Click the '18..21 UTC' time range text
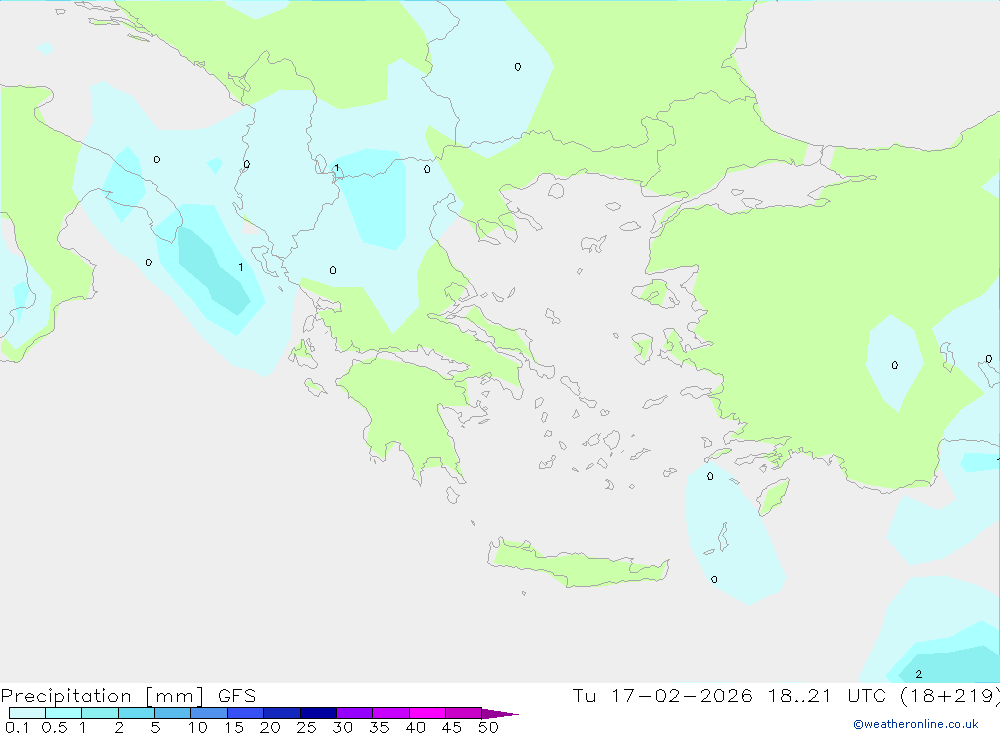This screenshot has height=733, width=1000. pos(827,695)
